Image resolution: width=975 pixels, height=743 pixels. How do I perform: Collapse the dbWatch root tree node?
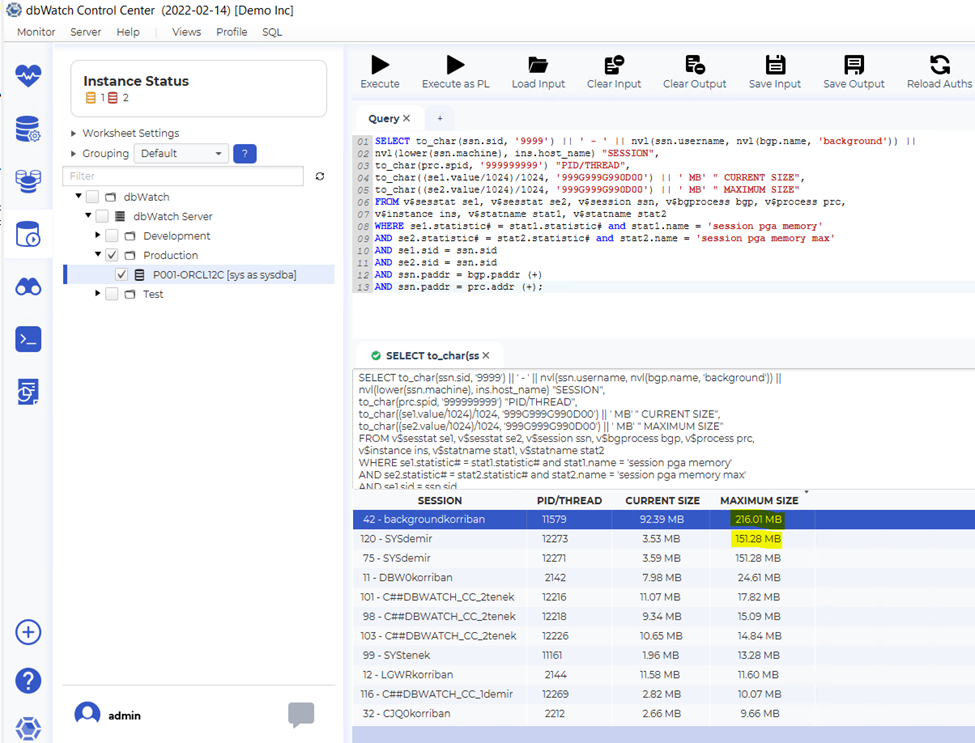coord(78,196)
